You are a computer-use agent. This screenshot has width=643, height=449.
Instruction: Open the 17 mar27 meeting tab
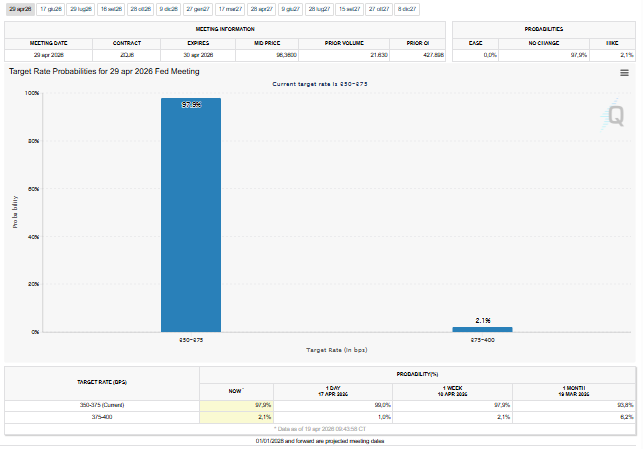[x=230, y=8]
